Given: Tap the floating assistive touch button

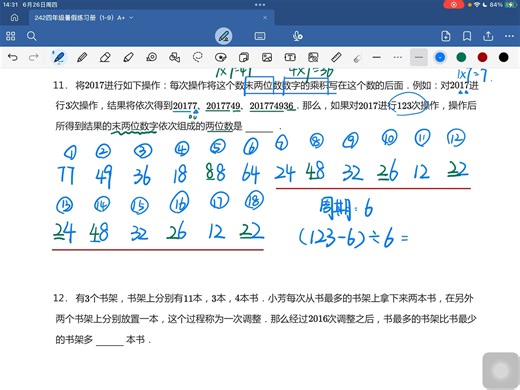Looking at the screenshot, I should tap(501, 370).
